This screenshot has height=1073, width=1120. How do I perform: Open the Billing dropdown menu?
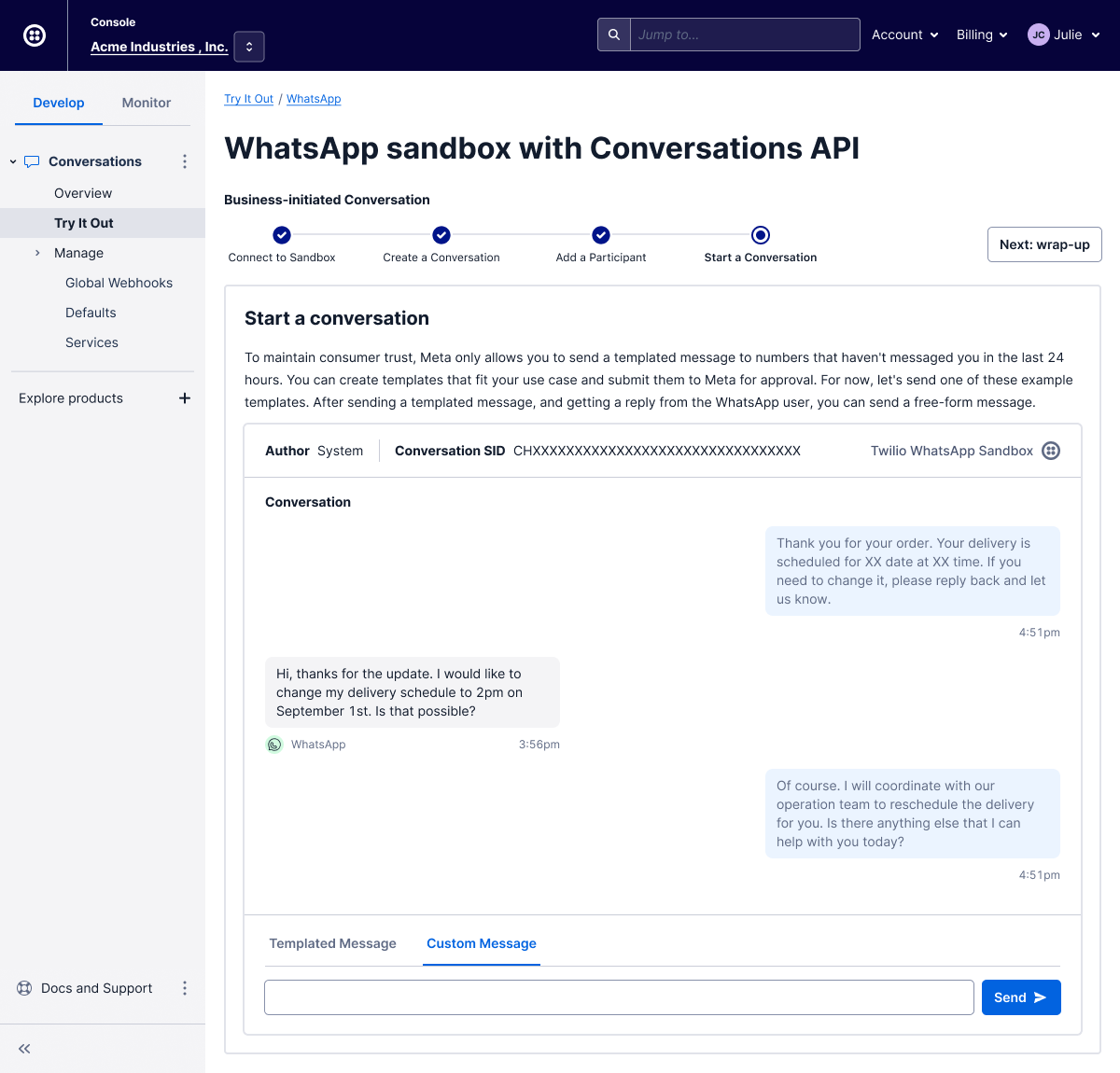coord(982,35)
